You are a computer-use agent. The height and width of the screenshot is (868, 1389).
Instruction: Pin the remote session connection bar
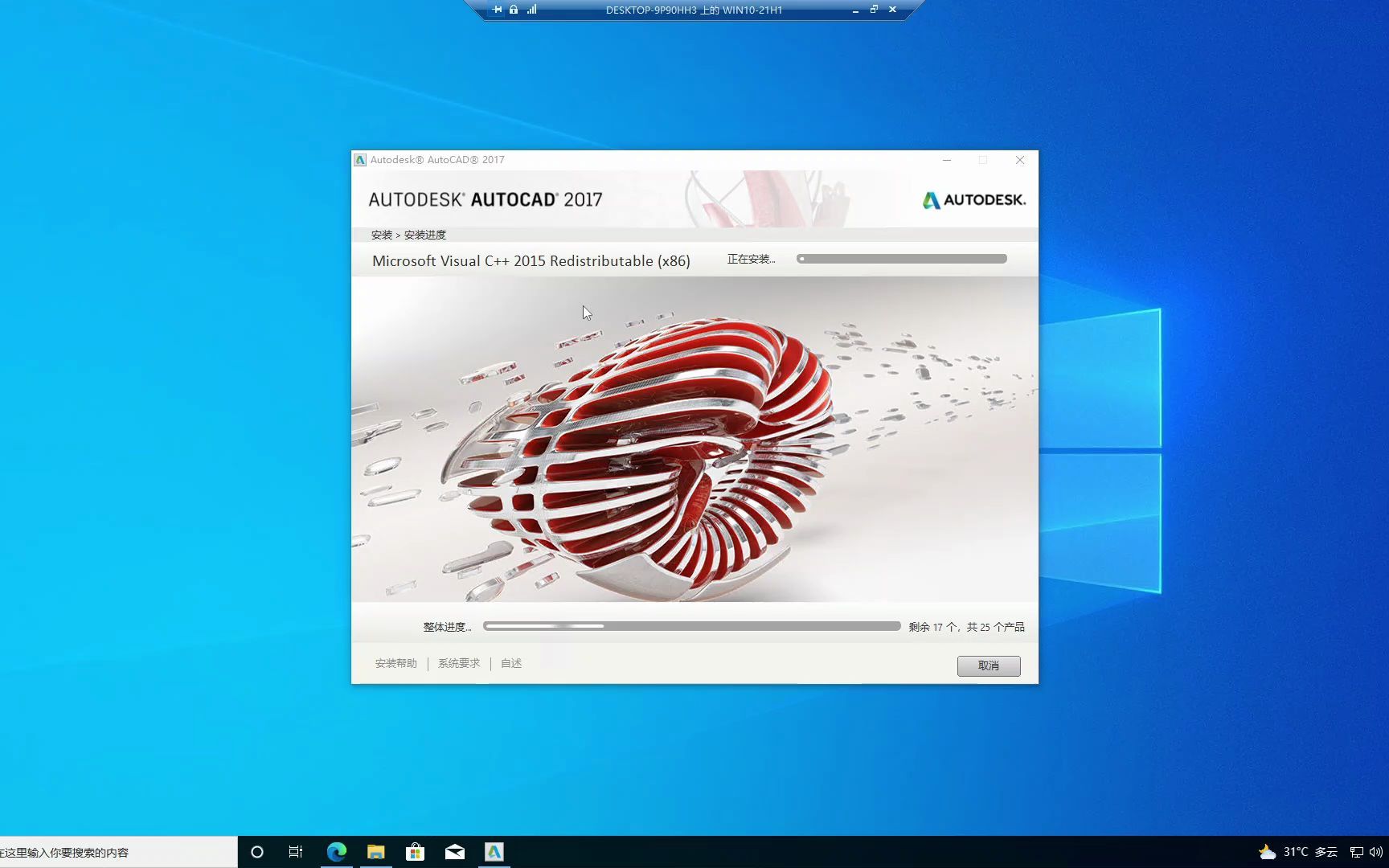click(x=498, y=10)
